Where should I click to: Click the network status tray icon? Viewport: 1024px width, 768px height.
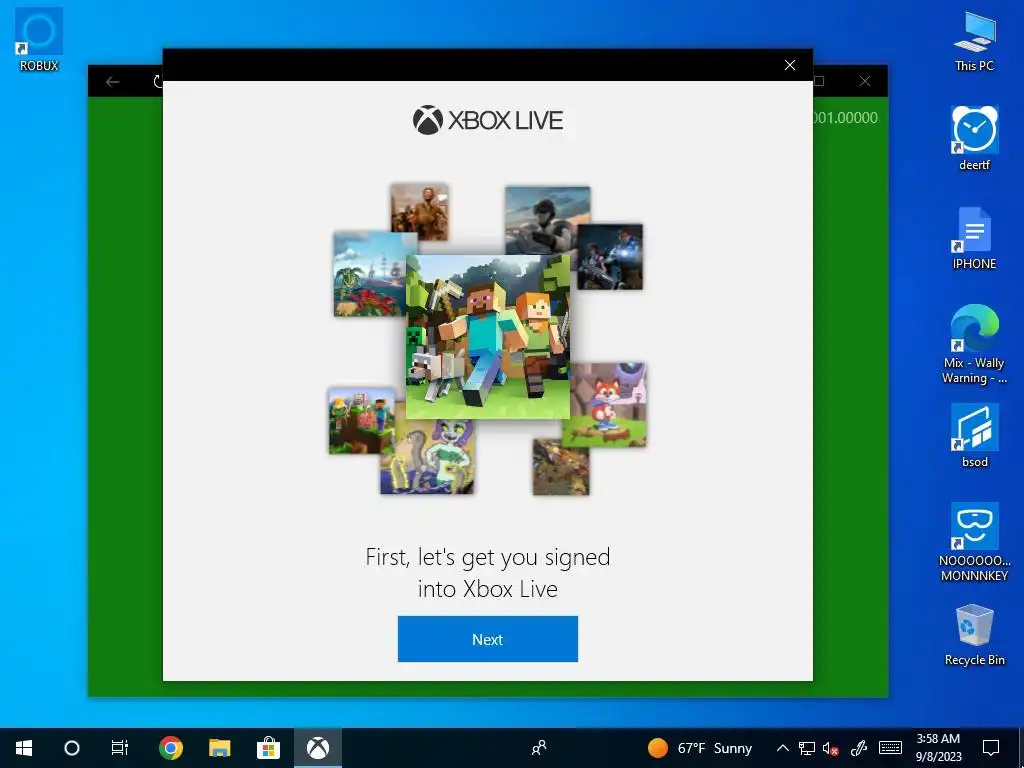click(807, 748)
